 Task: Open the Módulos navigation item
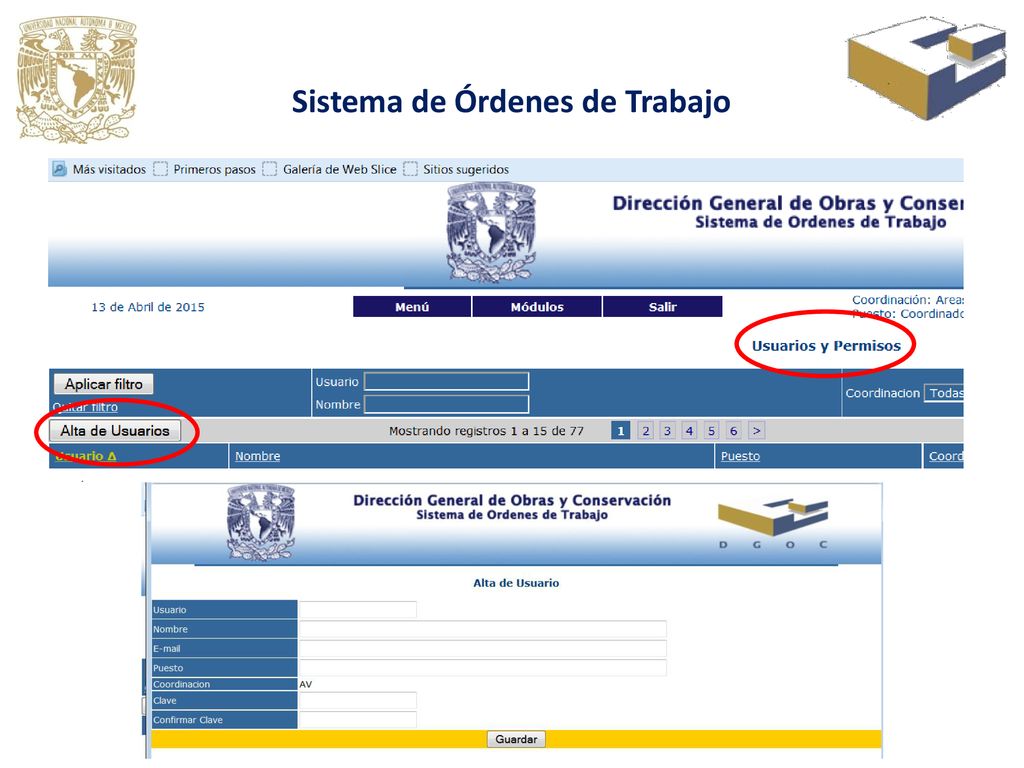click(537, 307)
